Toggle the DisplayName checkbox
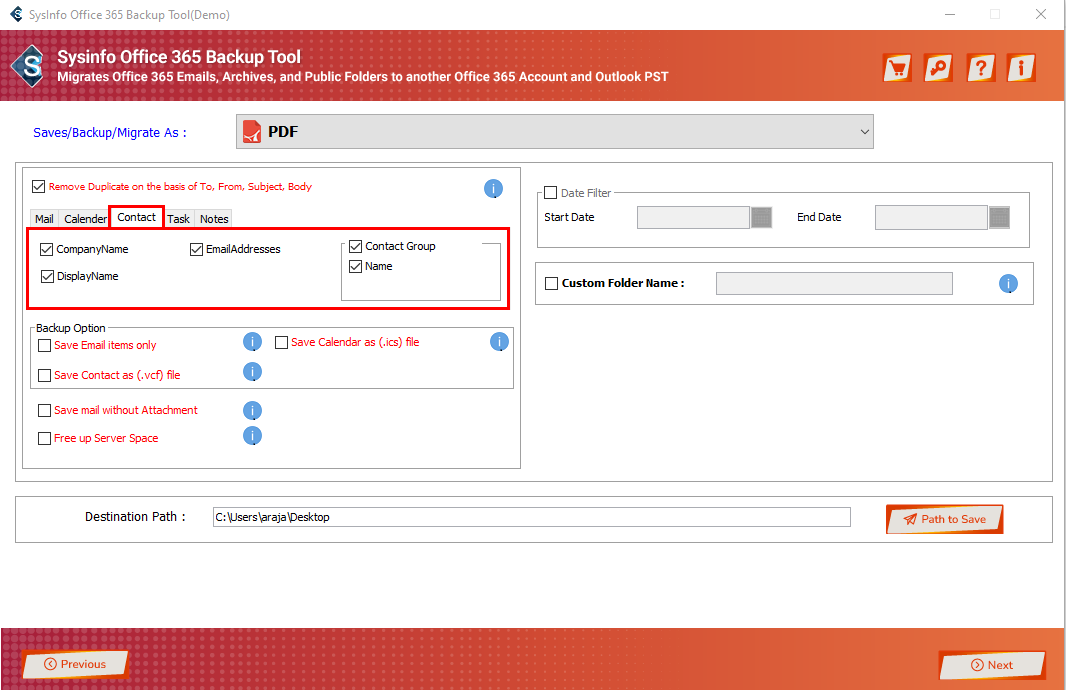Screen dimensions: 1066x690 [x=47, y=276]
